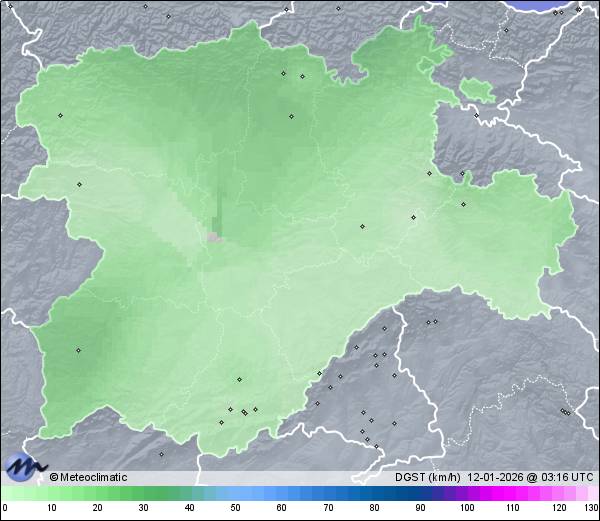The width and height of the screenshot is (600, 521).
Task: Click the station marker at far west, upper left
Action: [60, 115]
